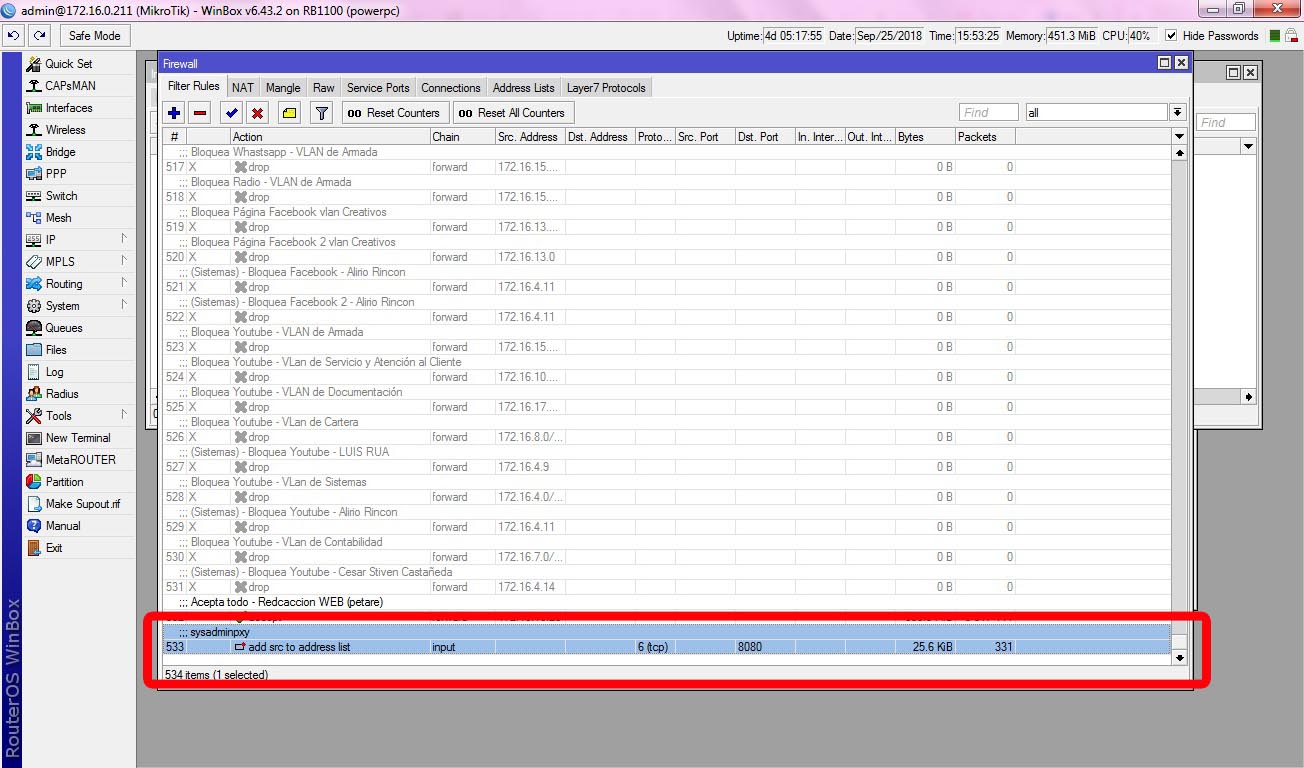
Task: Switch to the Raw tab
Action: (324, 88)
